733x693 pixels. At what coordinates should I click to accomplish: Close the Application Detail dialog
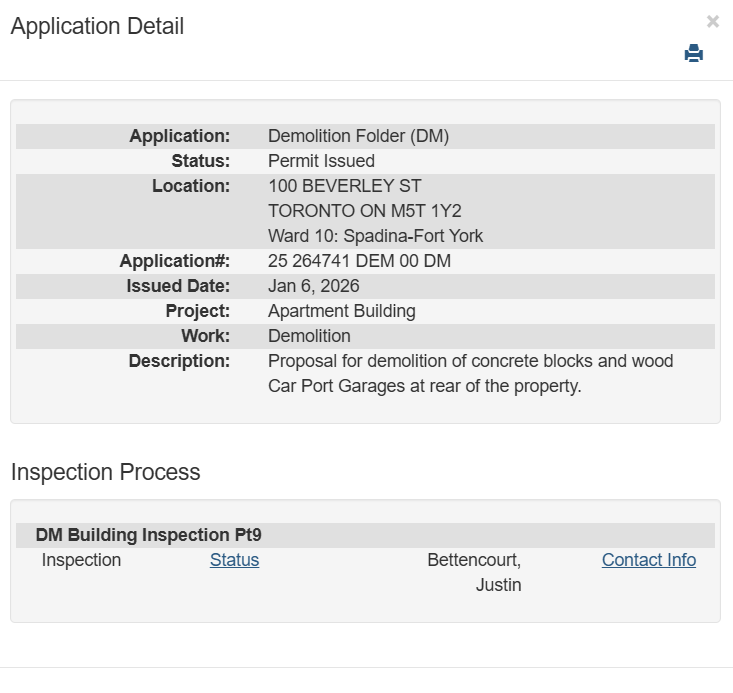pos(712,22)
